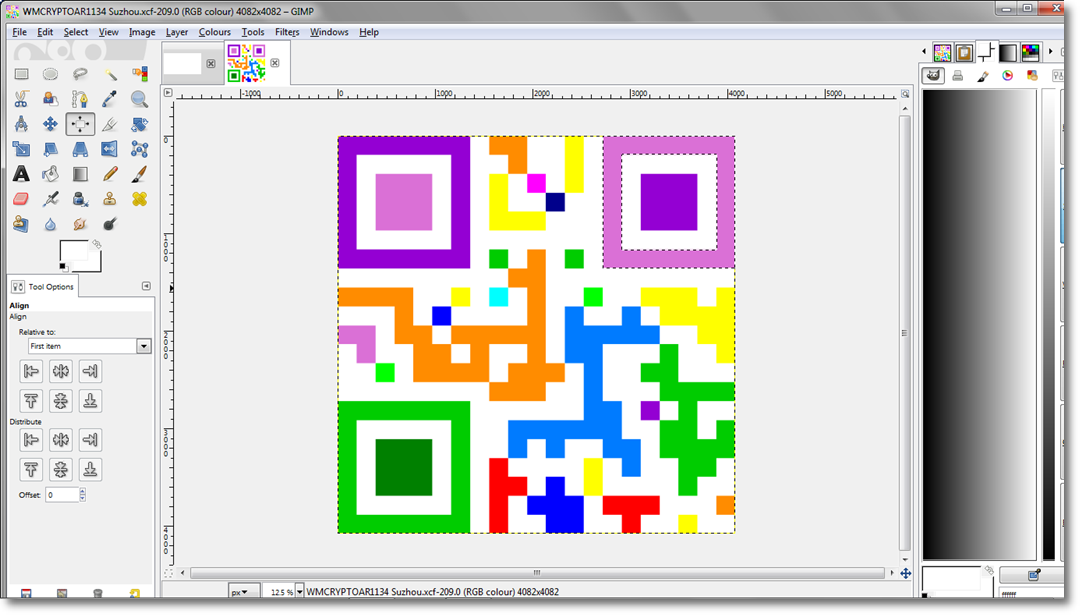
Task: Reset toolbox colours to black and white
Action: point(63,267)
